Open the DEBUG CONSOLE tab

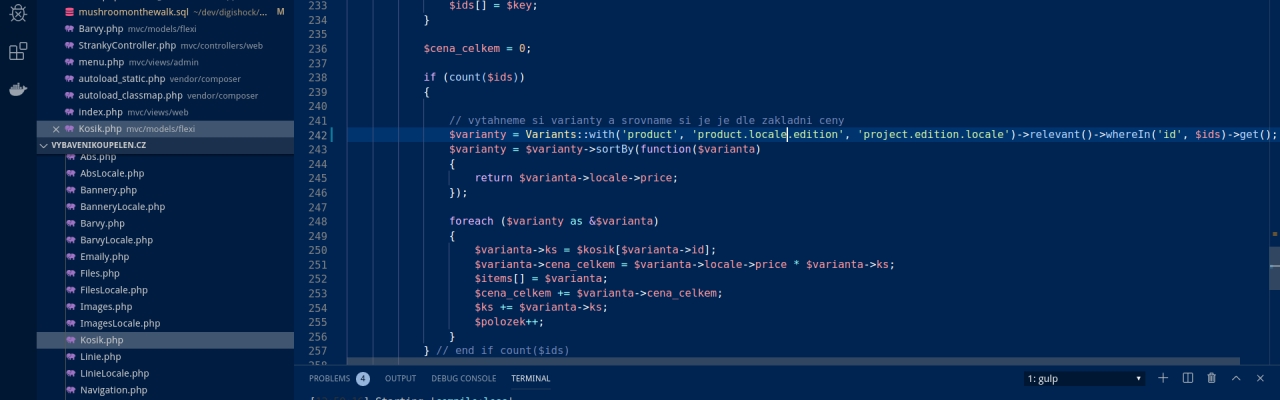[x=463, y=379]
